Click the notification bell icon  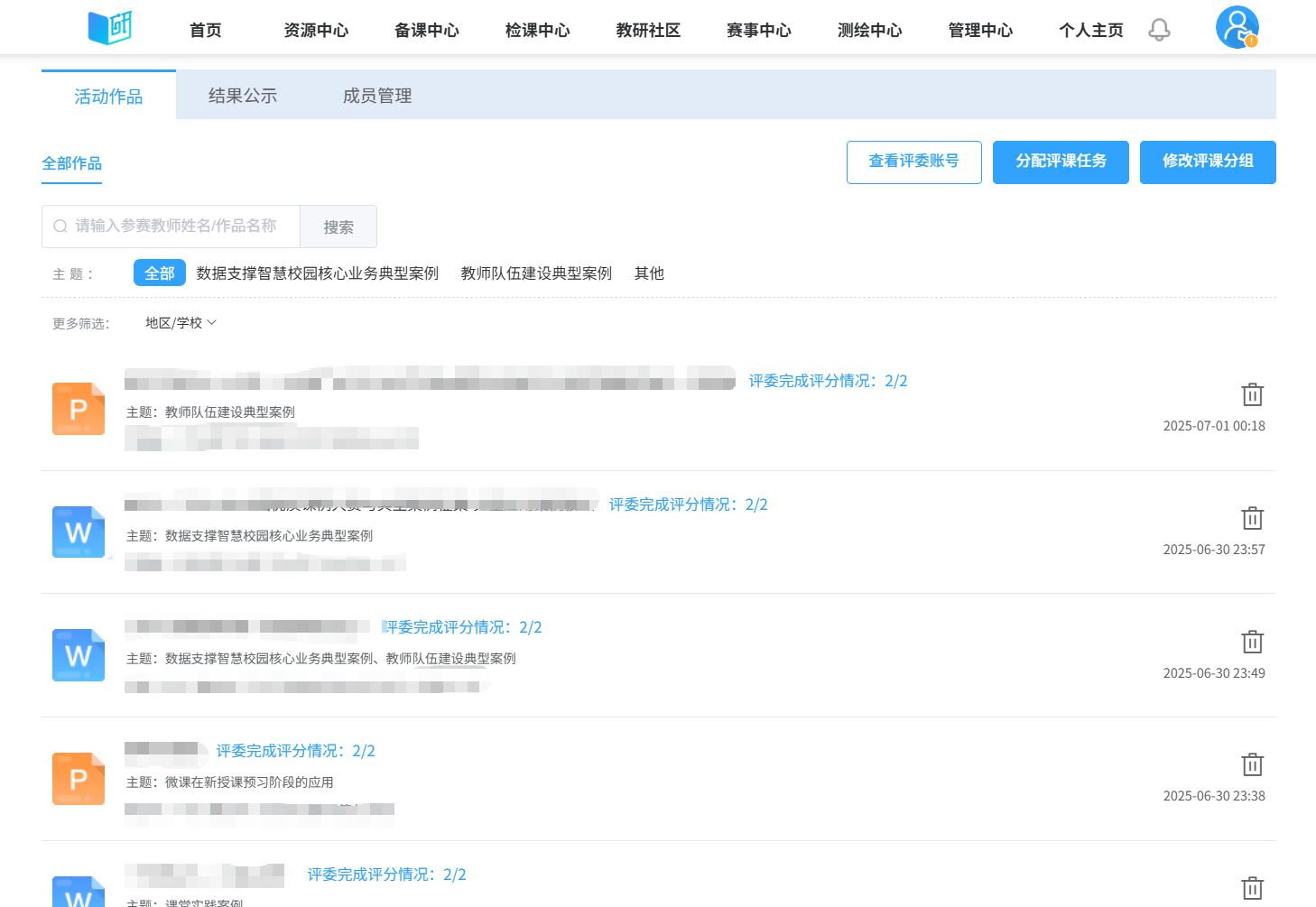coord(1159,31)
